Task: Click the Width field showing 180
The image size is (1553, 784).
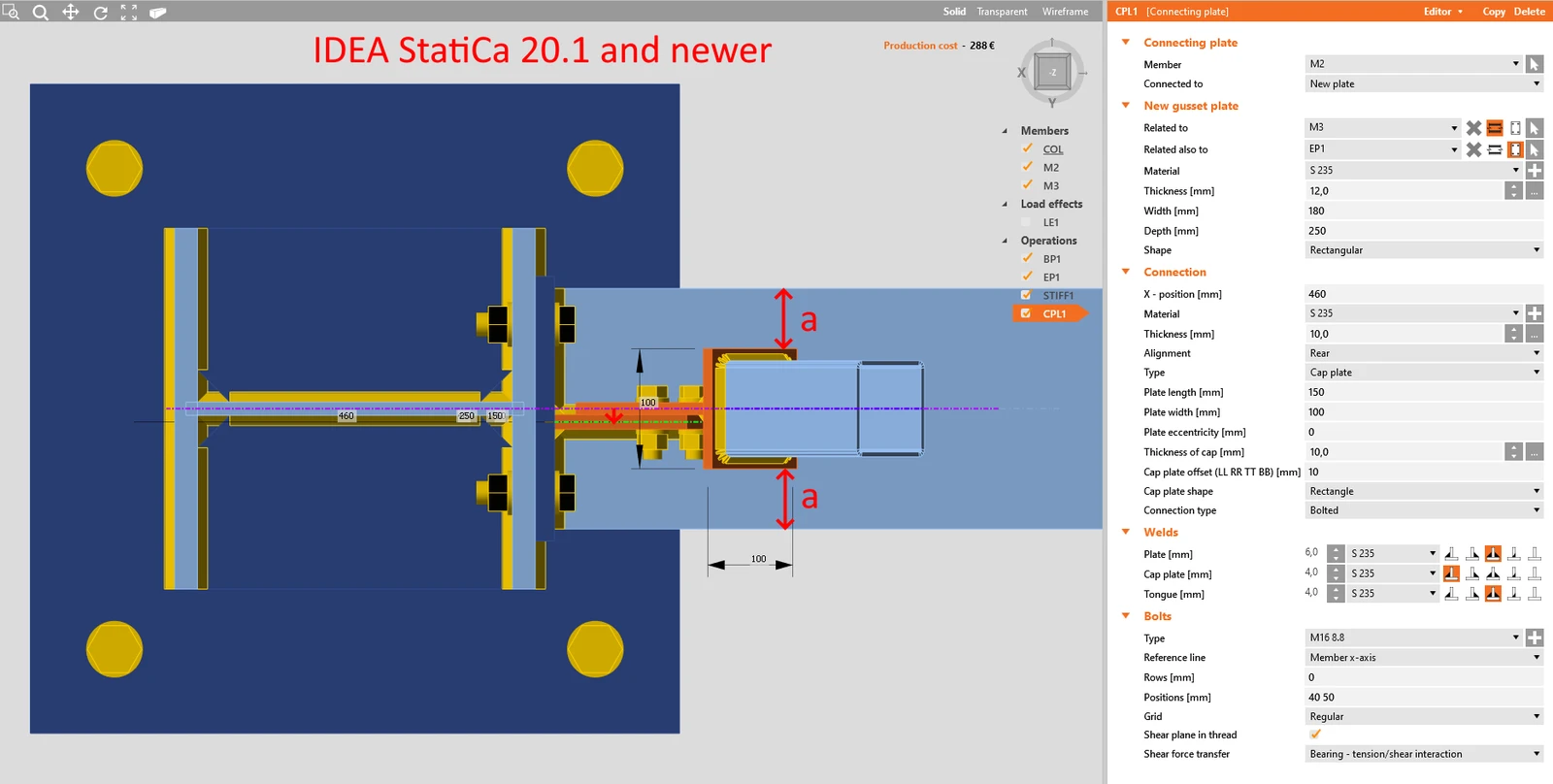Action: pos(1424,212)
